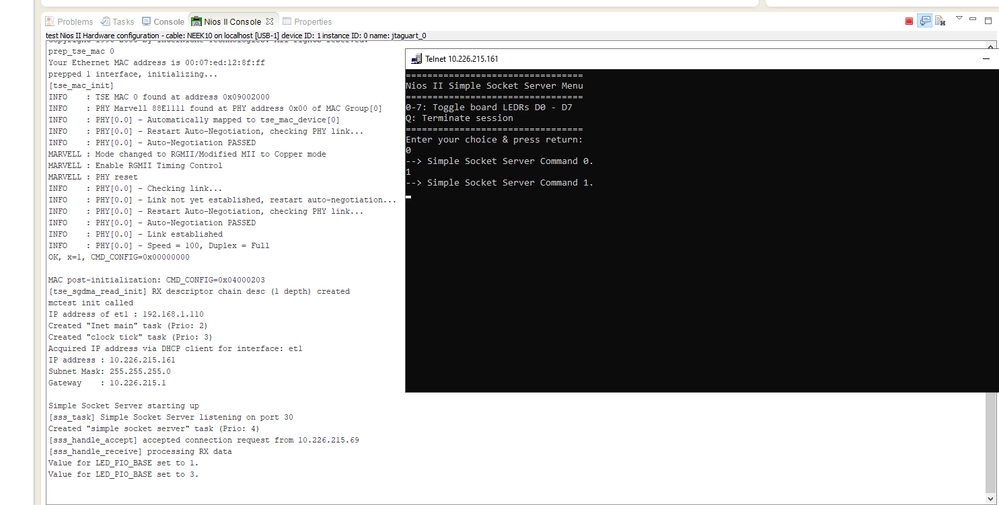The width and height of the screenshot is (999, 505).
Task: Click 'Created "clock tick" task (Prio: 3)'
Action: tap(130, 338)
